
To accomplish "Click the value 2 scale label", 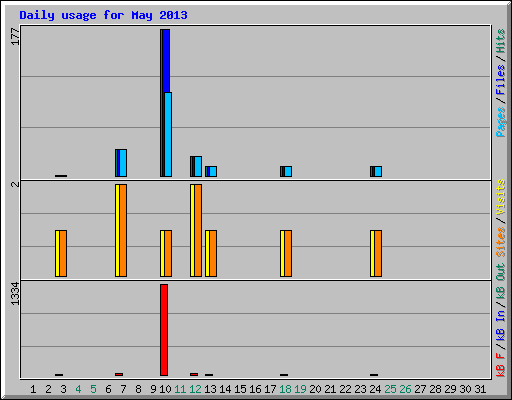I will tap(15, 184).
